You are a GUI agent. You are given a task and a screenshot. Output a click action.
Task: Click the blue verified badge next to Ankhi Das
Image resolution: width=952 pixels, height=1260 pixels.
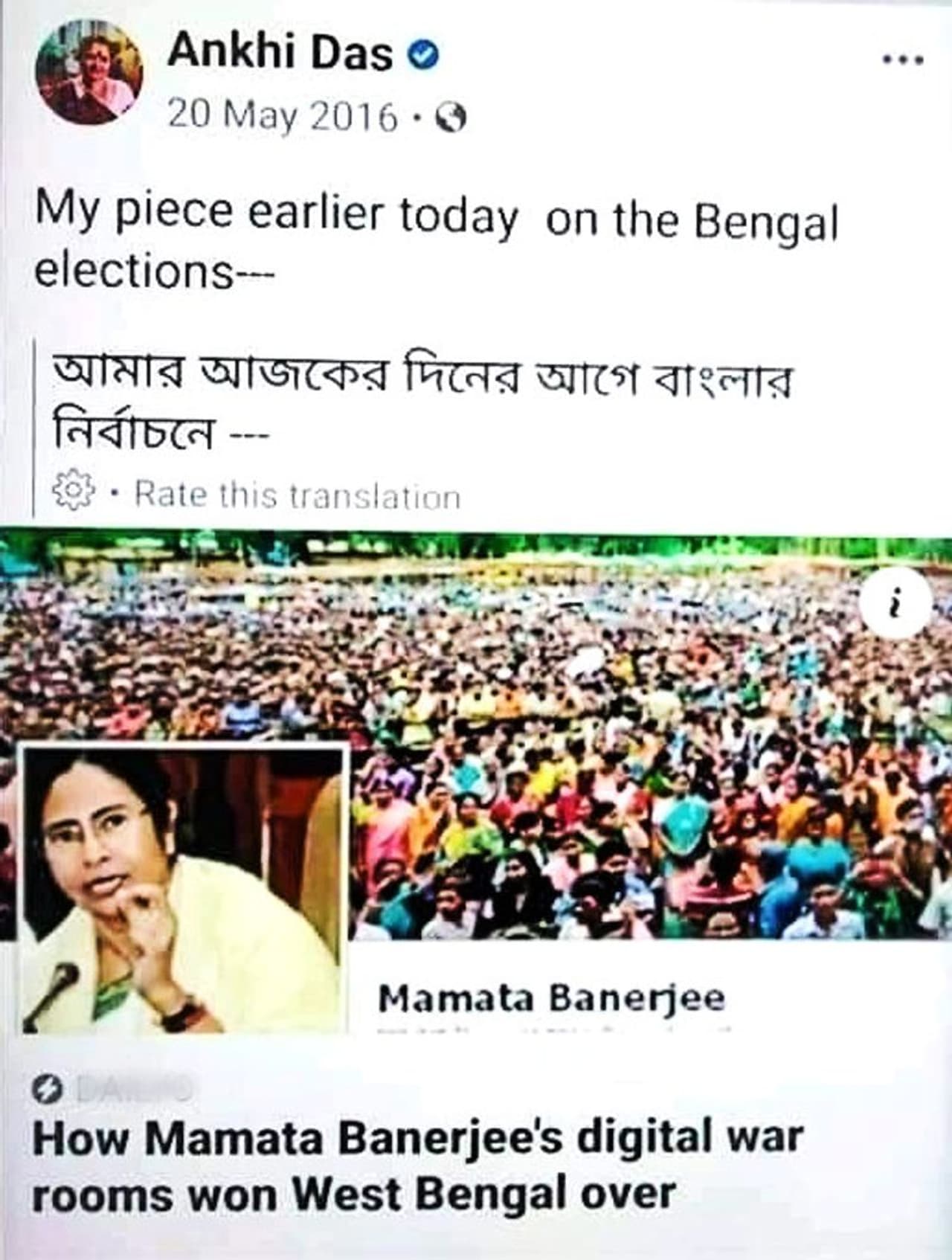pos(425,55)
